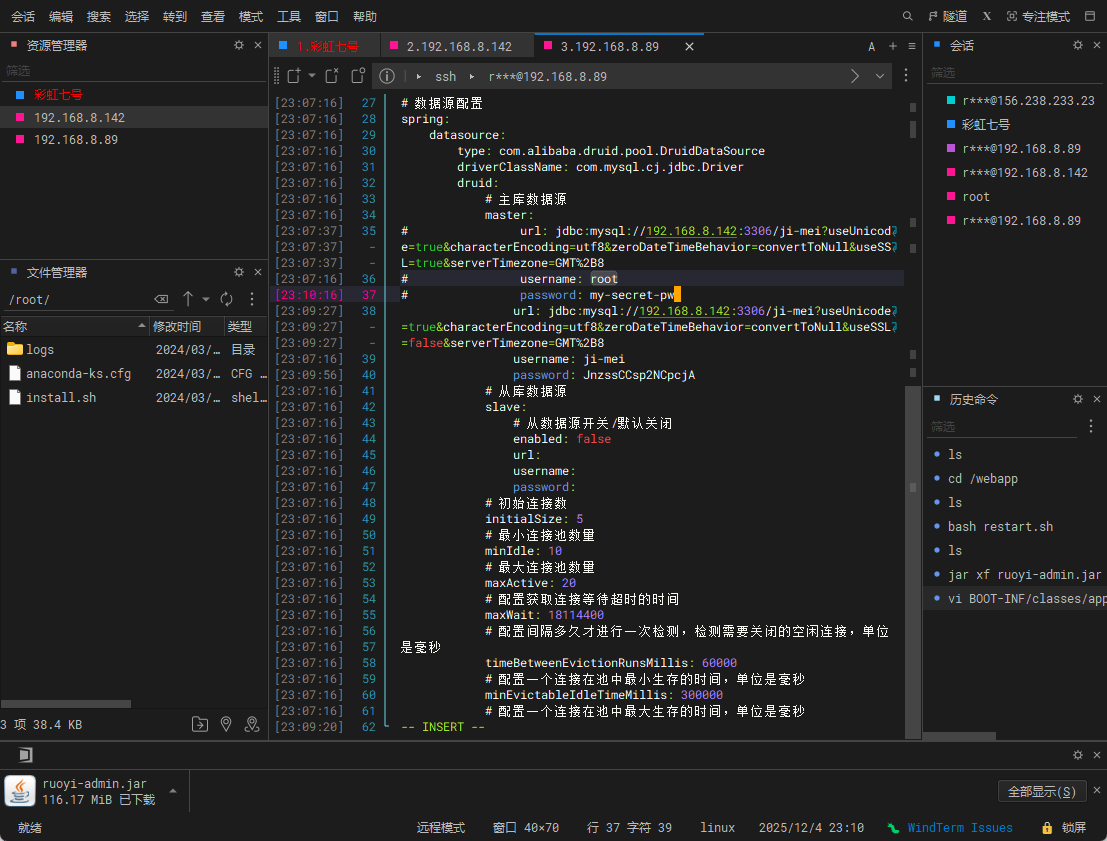The height and width of the screenshot is (841, 1107).
Task: Open the 查看 menu
Action: pos(213,16)
